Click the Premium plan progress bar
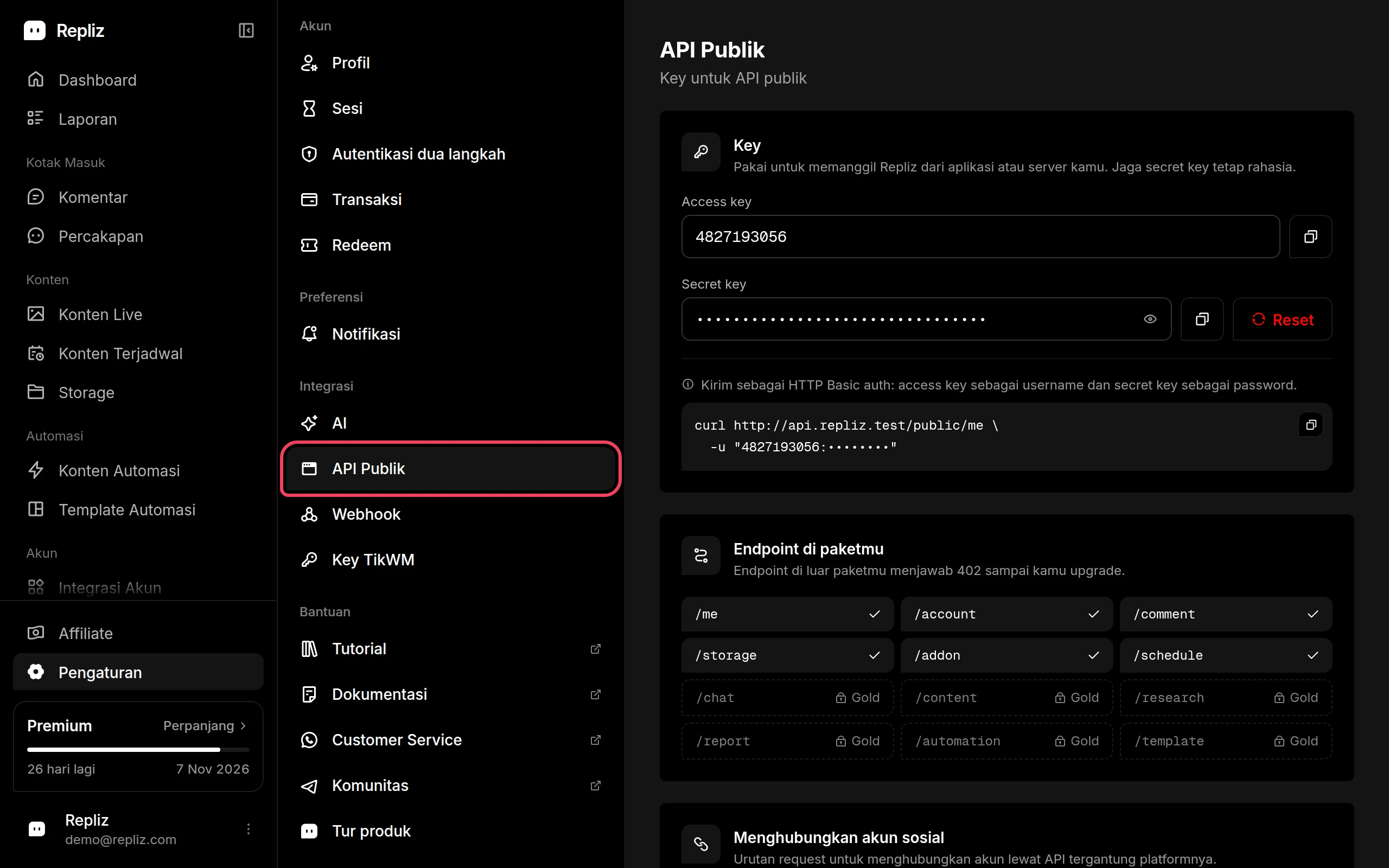The height and width of the screenshot is (868, 1389). coord(138,749)
